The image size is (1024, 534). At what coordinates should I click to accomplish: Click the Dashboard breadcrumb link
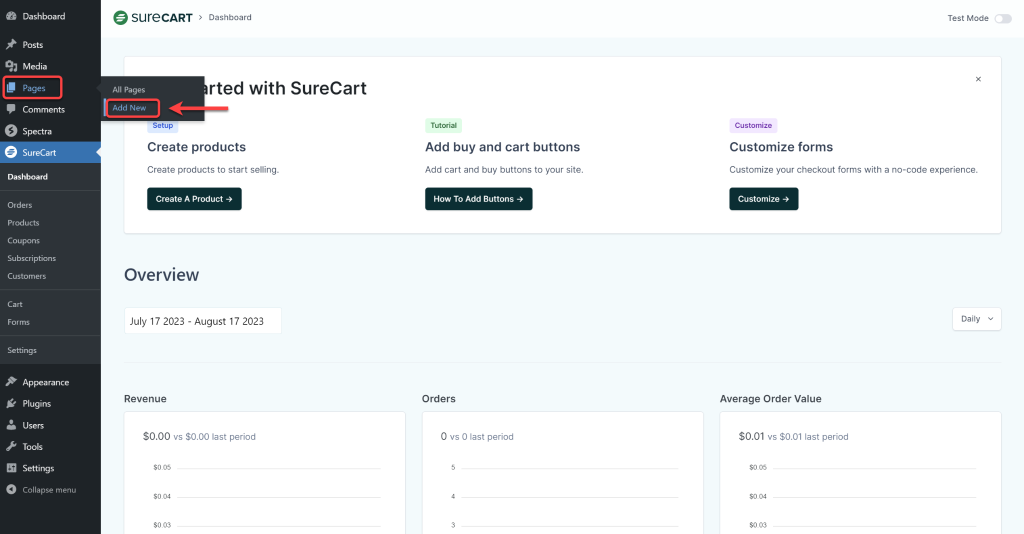click(230, 18)
